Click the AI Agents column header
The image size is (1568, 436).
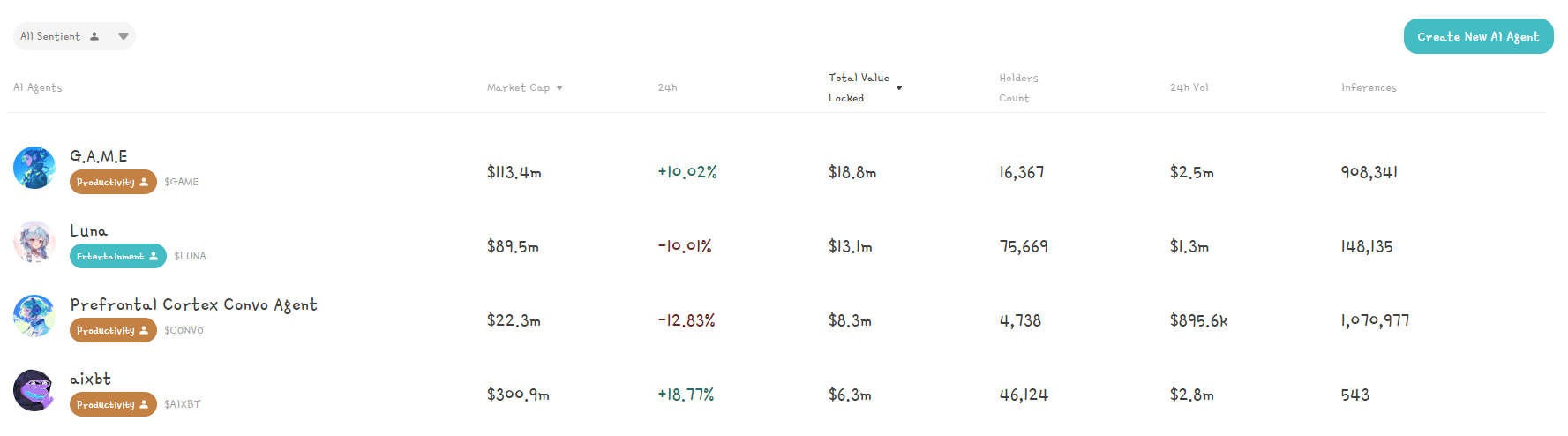(x=38, y=87)
